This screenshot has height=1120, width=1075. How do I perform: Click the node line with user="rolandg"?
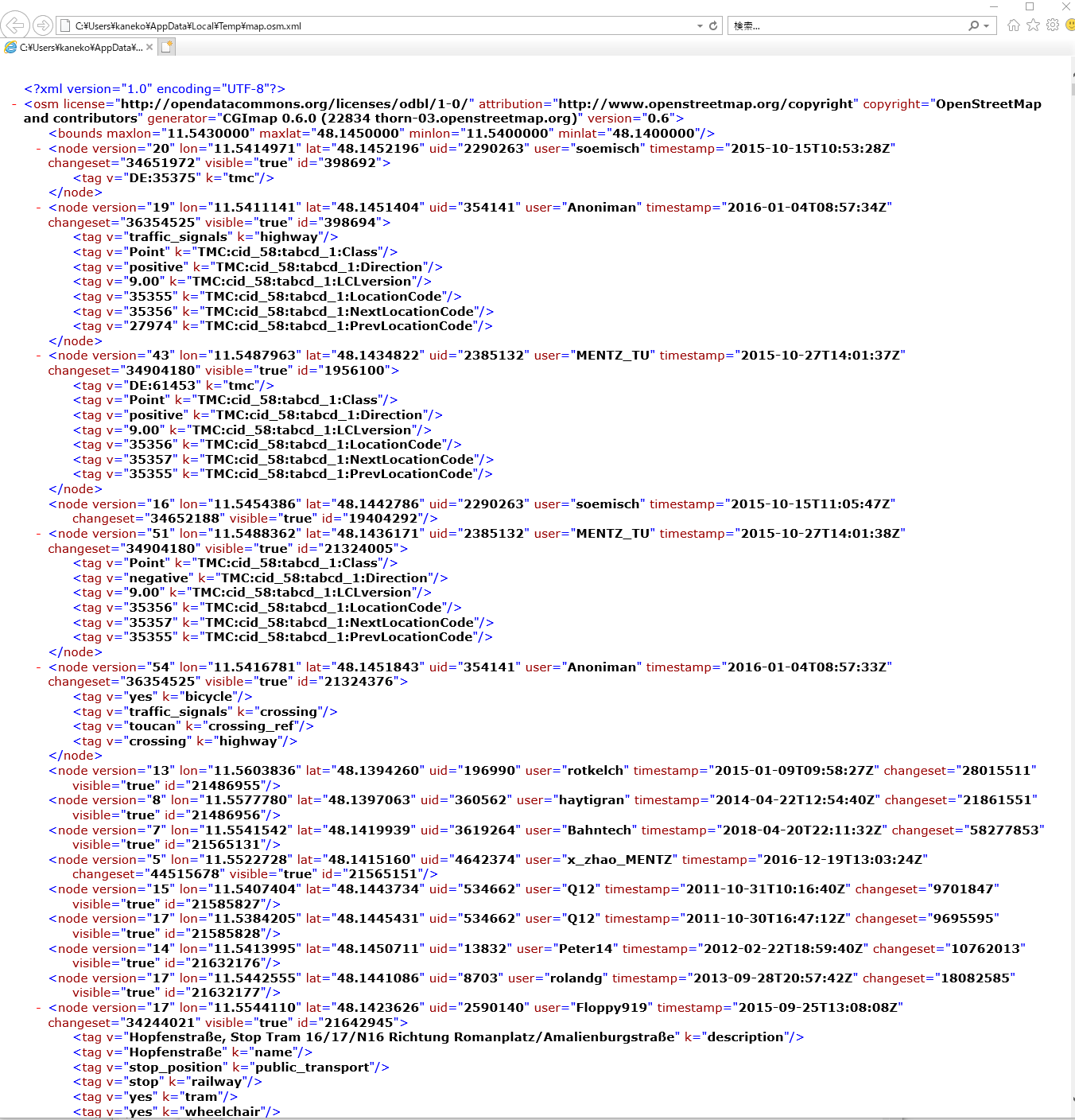click(x=532, y=986)
